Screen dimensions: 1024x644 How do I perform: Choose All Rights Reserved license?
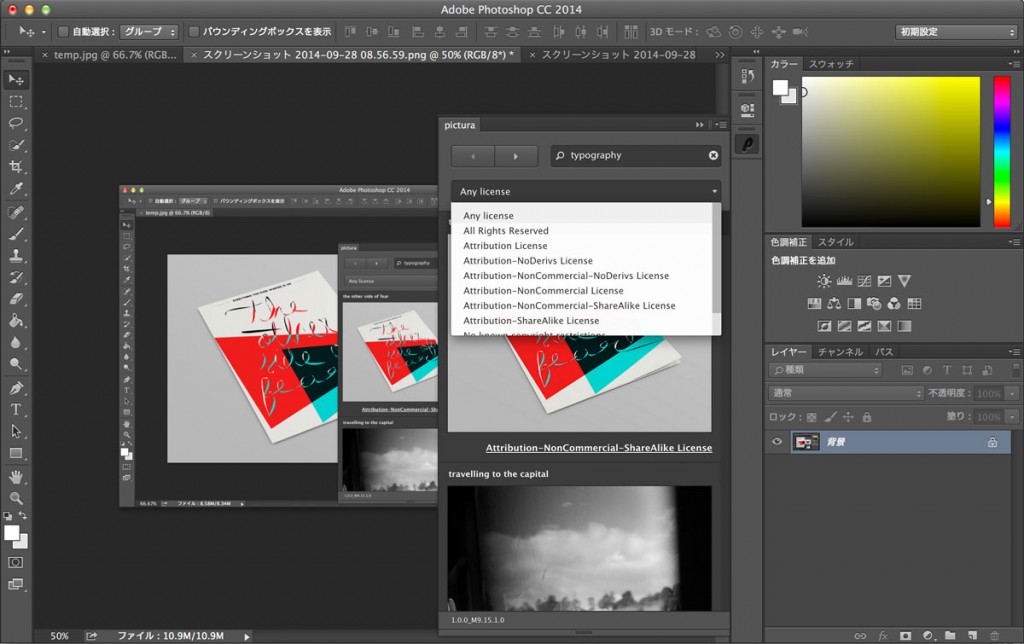click(x=506, y=231)
